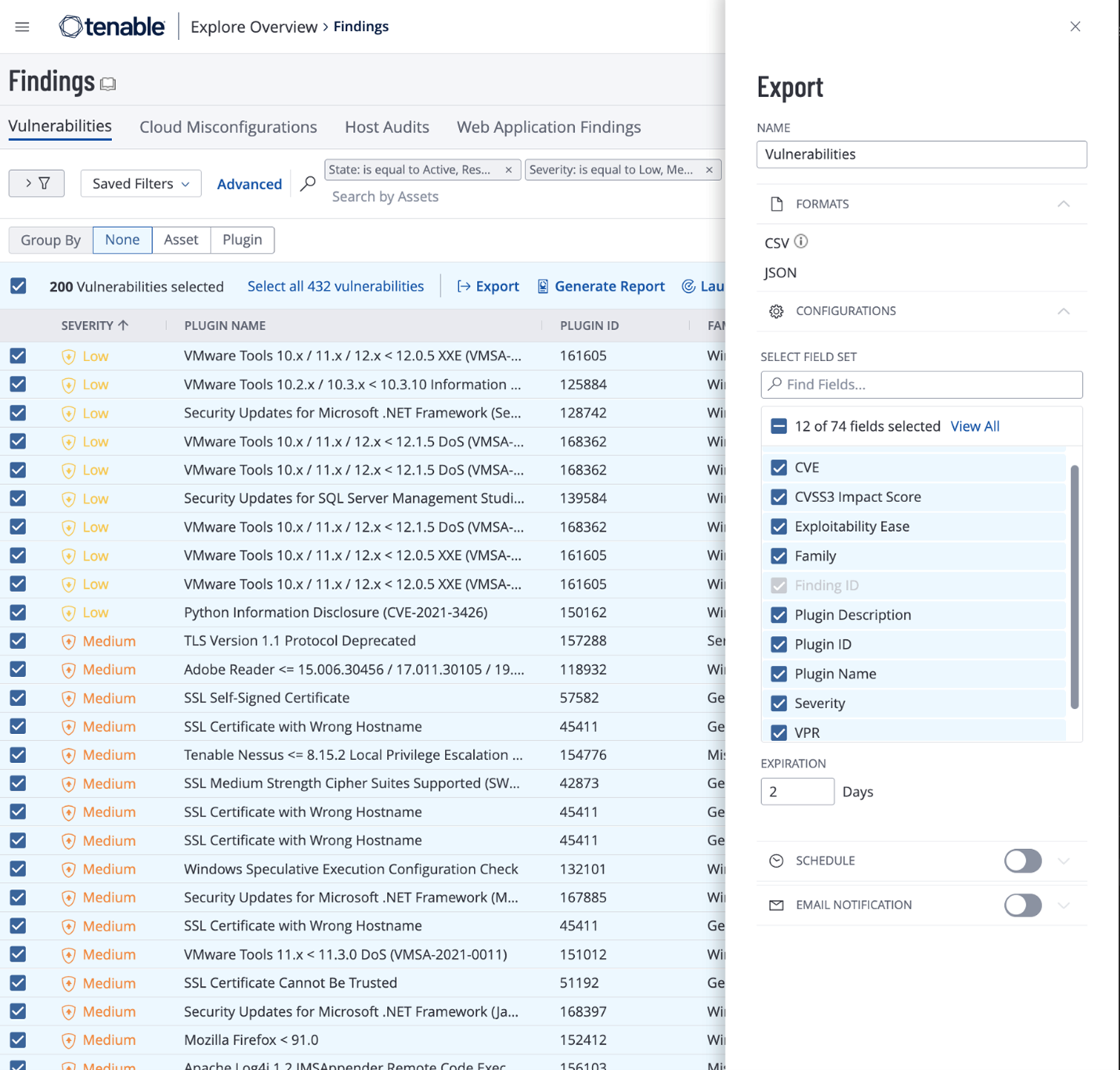Expand the Email Notification section chevron
The height and width of the screenshot is (1070, 1120).
1063,906
